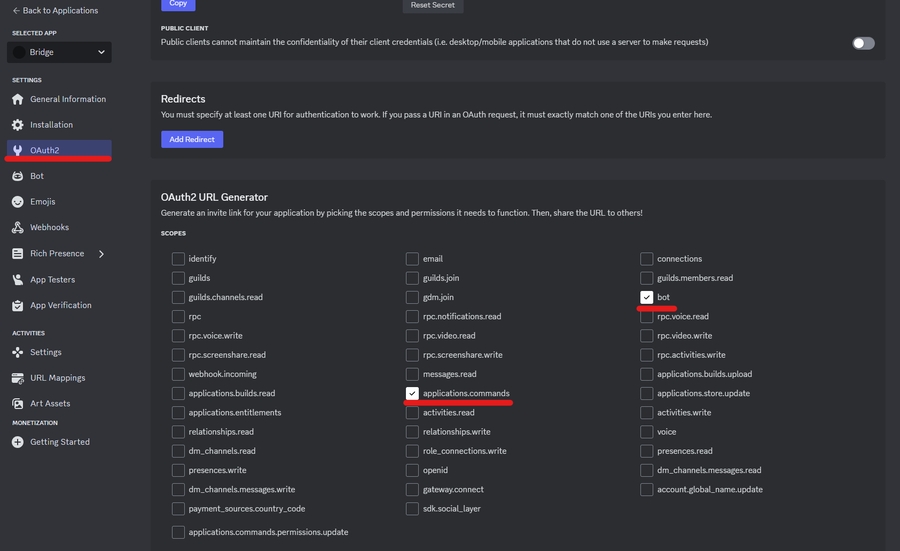The height and width of the screenshot is (551, 900).
Task: Click the URL Mappings icon
Action: [x=17, y=378]
